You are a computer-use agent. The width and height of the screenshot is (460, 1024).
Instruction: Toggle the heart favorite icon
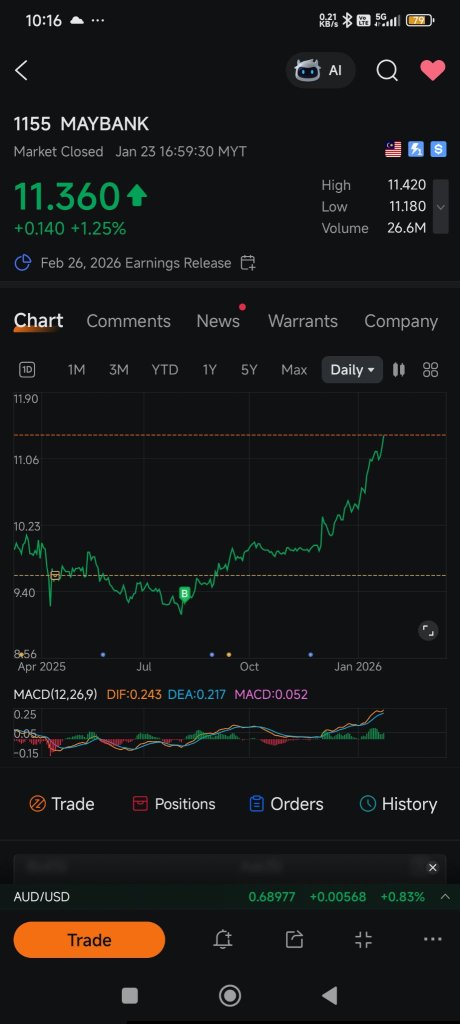tap(433, 71)
